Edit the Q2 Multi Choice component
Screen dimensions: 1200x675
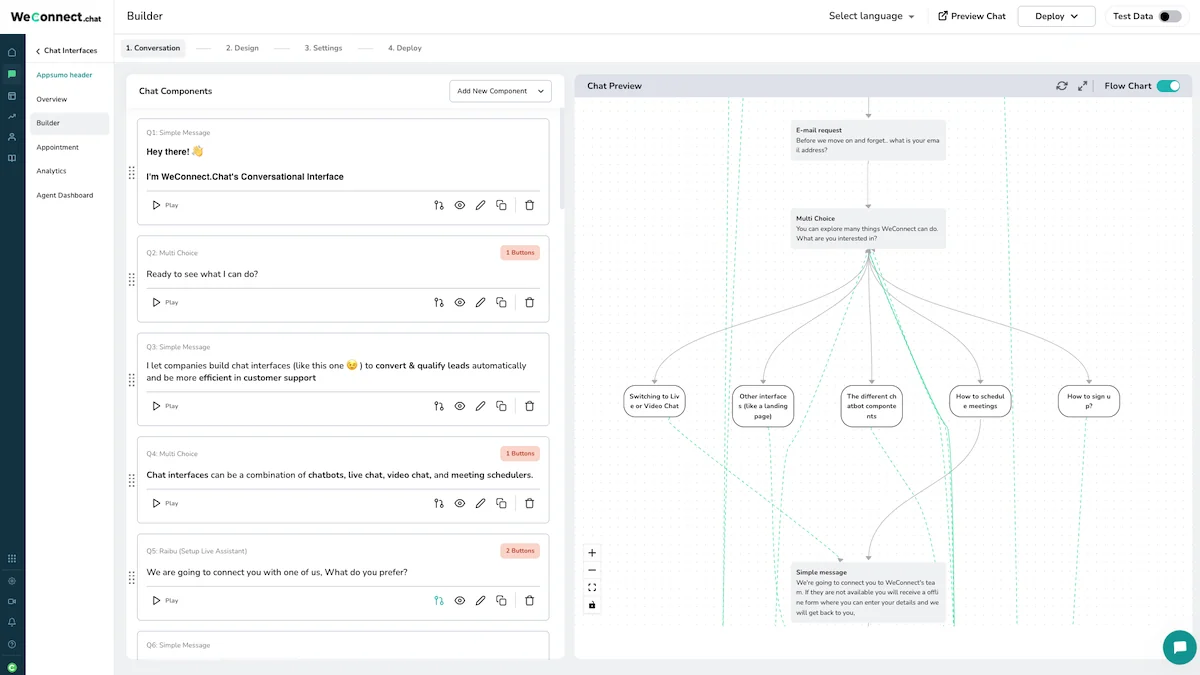pos(481,302)
